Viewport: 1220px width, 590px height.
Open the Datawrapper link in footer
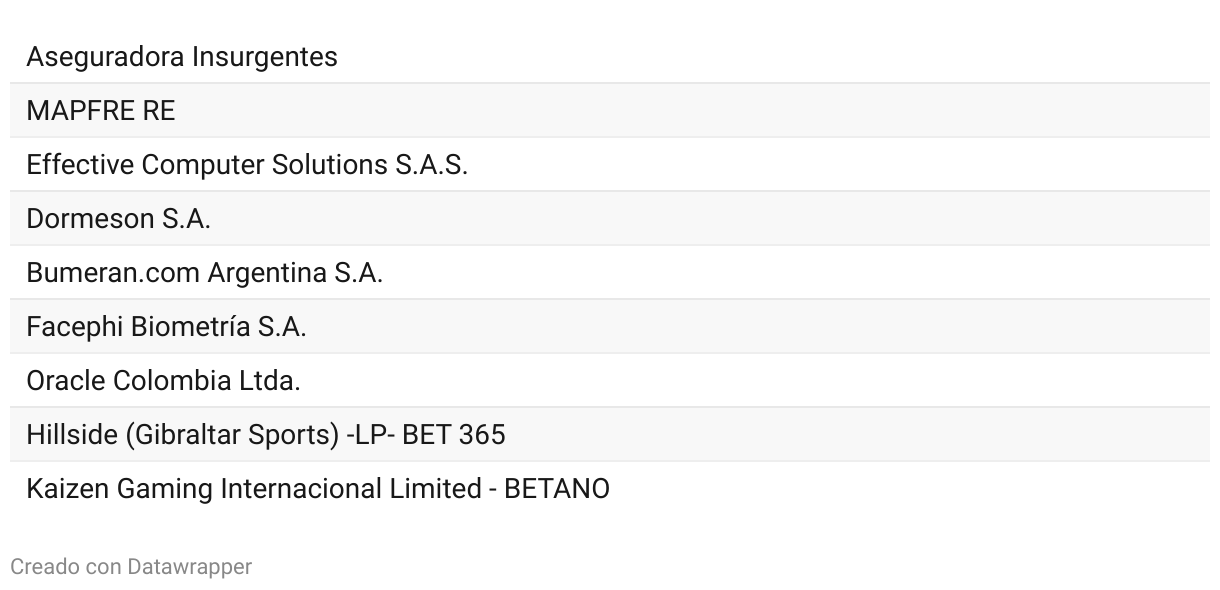click(189, 567)
